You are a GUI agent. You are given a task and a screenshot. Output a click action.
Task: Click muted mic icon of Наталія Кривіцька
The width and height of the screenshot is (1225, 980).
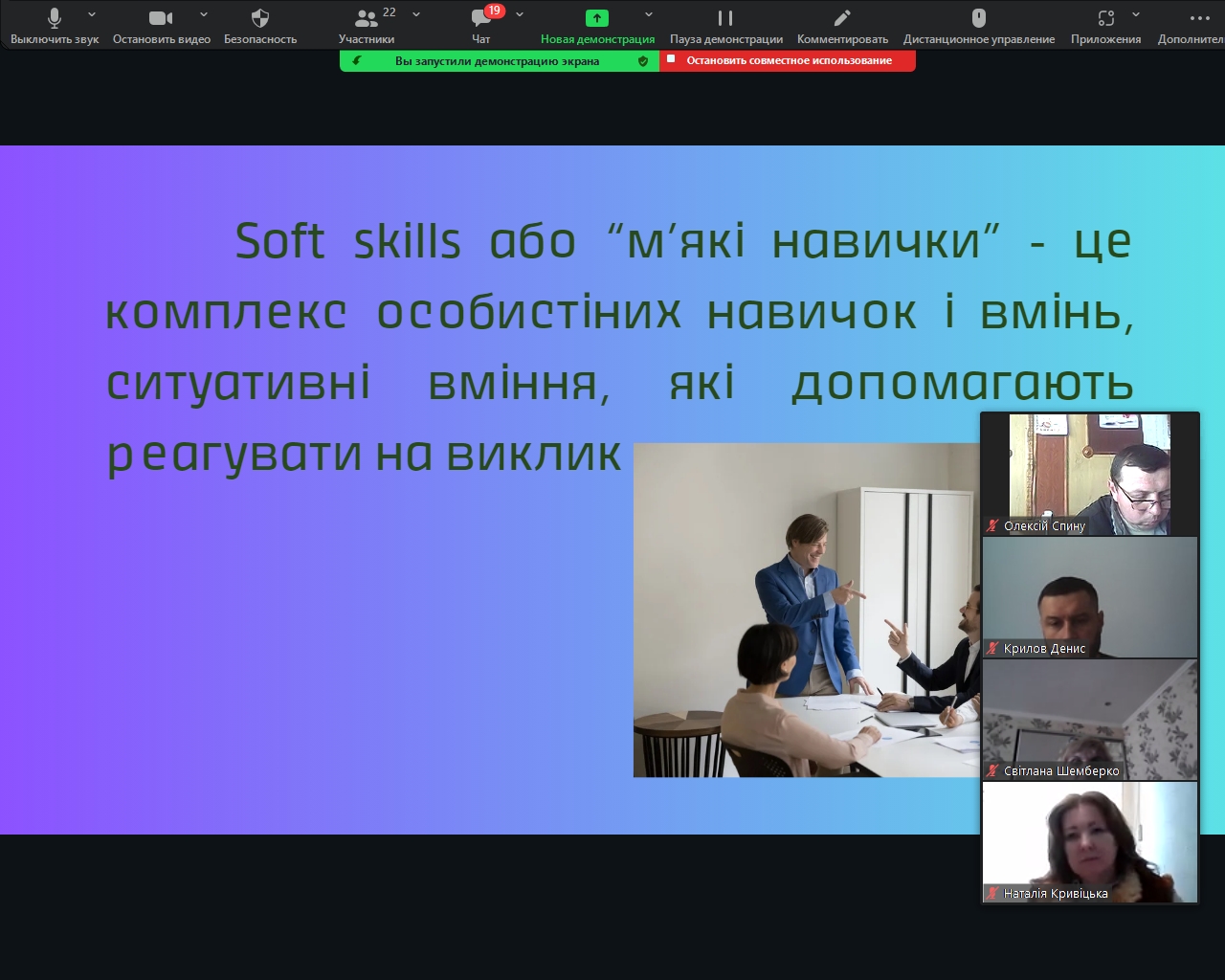(x=992, y=893)
